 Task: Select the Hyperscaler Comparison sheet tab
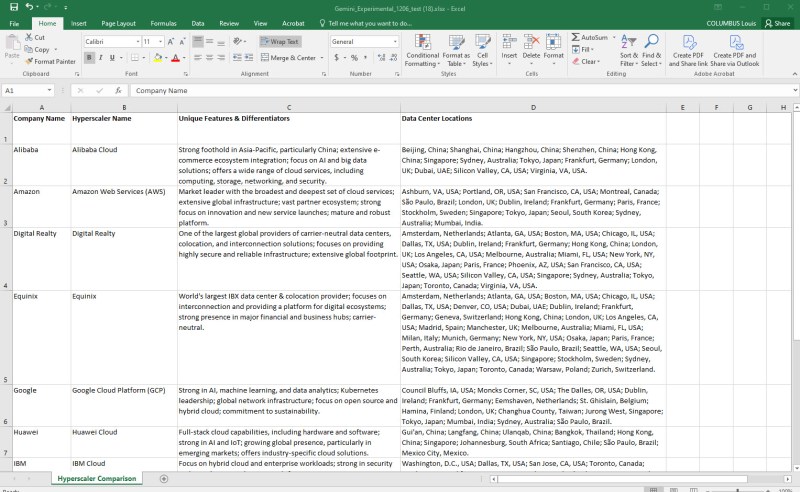(96, 479)
